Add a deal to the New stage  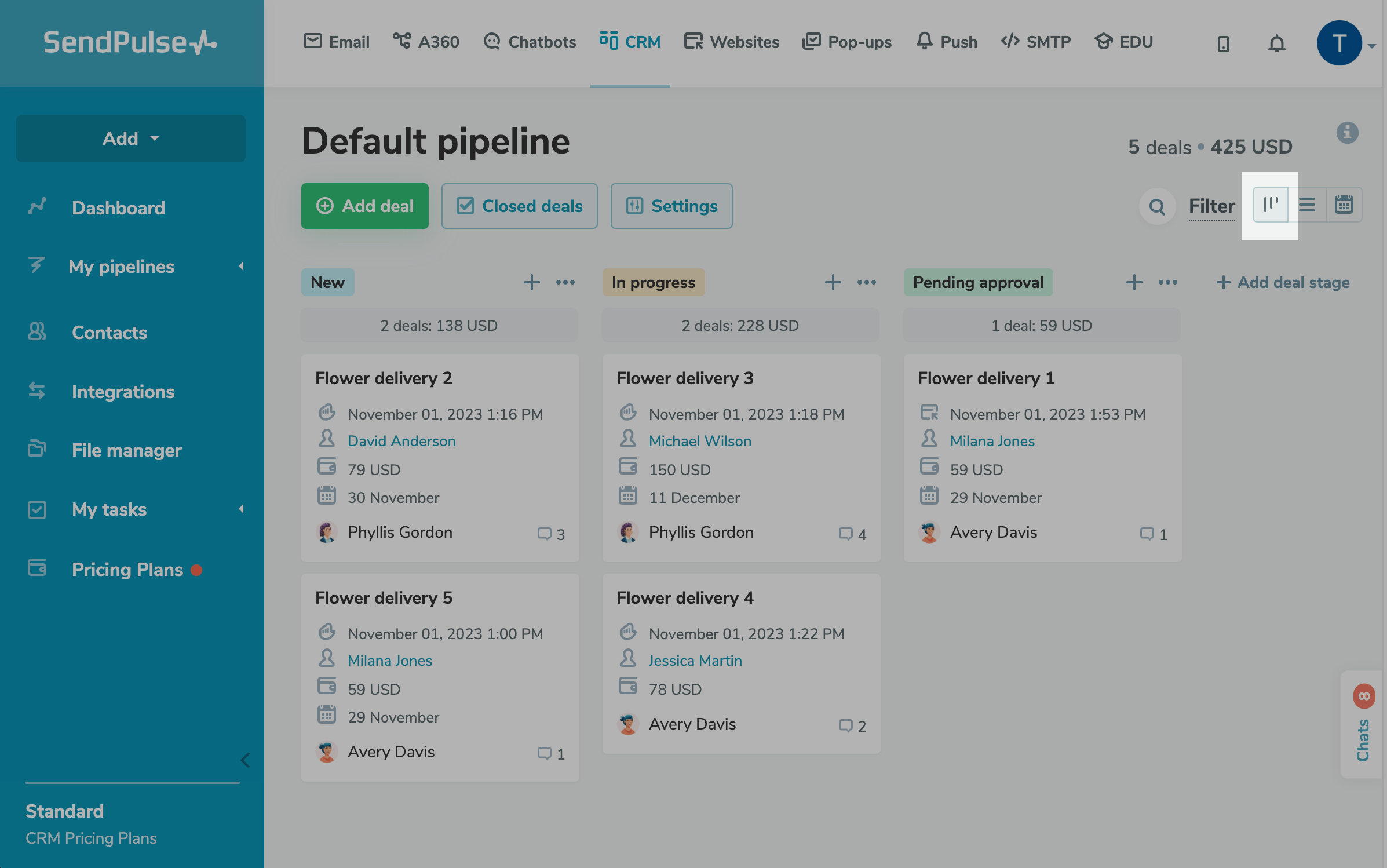[x=531, y=282]
